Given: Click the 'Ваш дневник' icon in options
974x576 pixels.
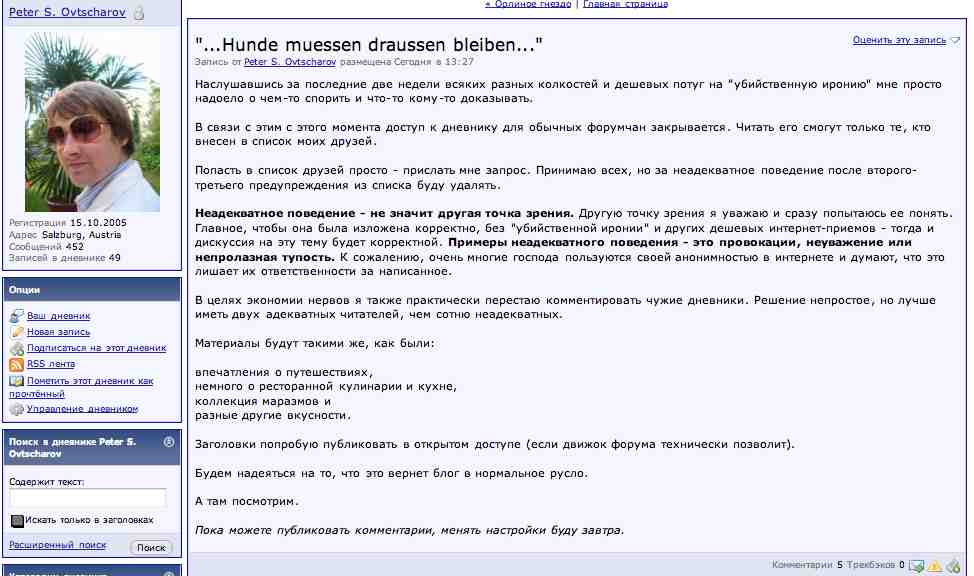Looking at the screenshot, I should [16, 316].
